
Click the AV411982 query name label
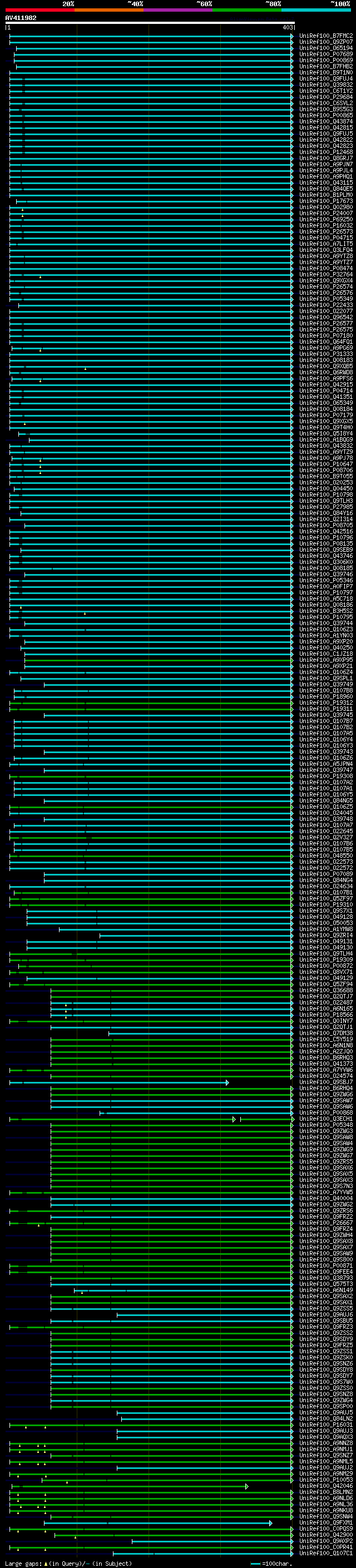21,18
